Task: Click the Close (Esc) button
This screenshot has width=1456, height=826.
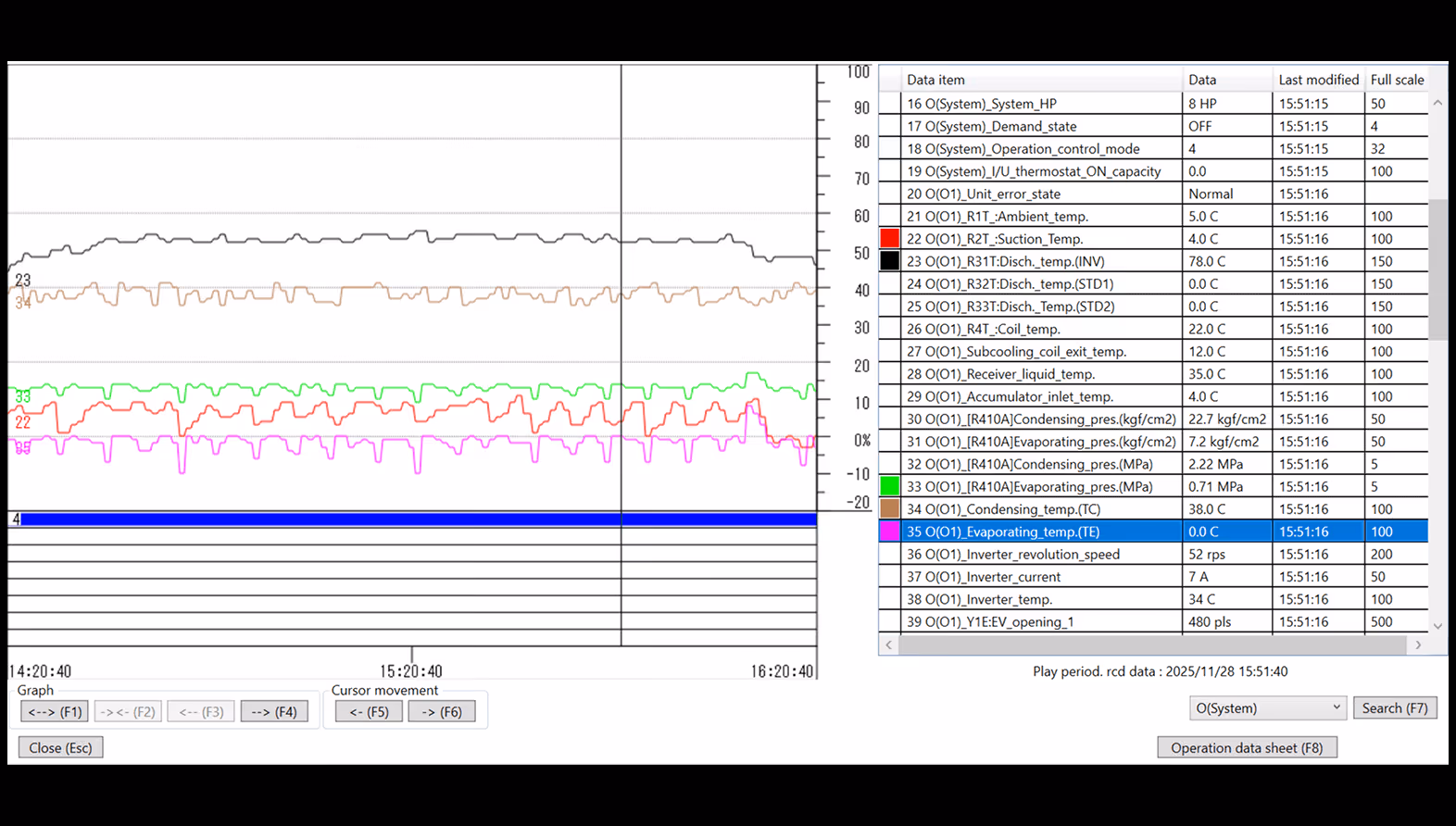Action: coord(60,747)
